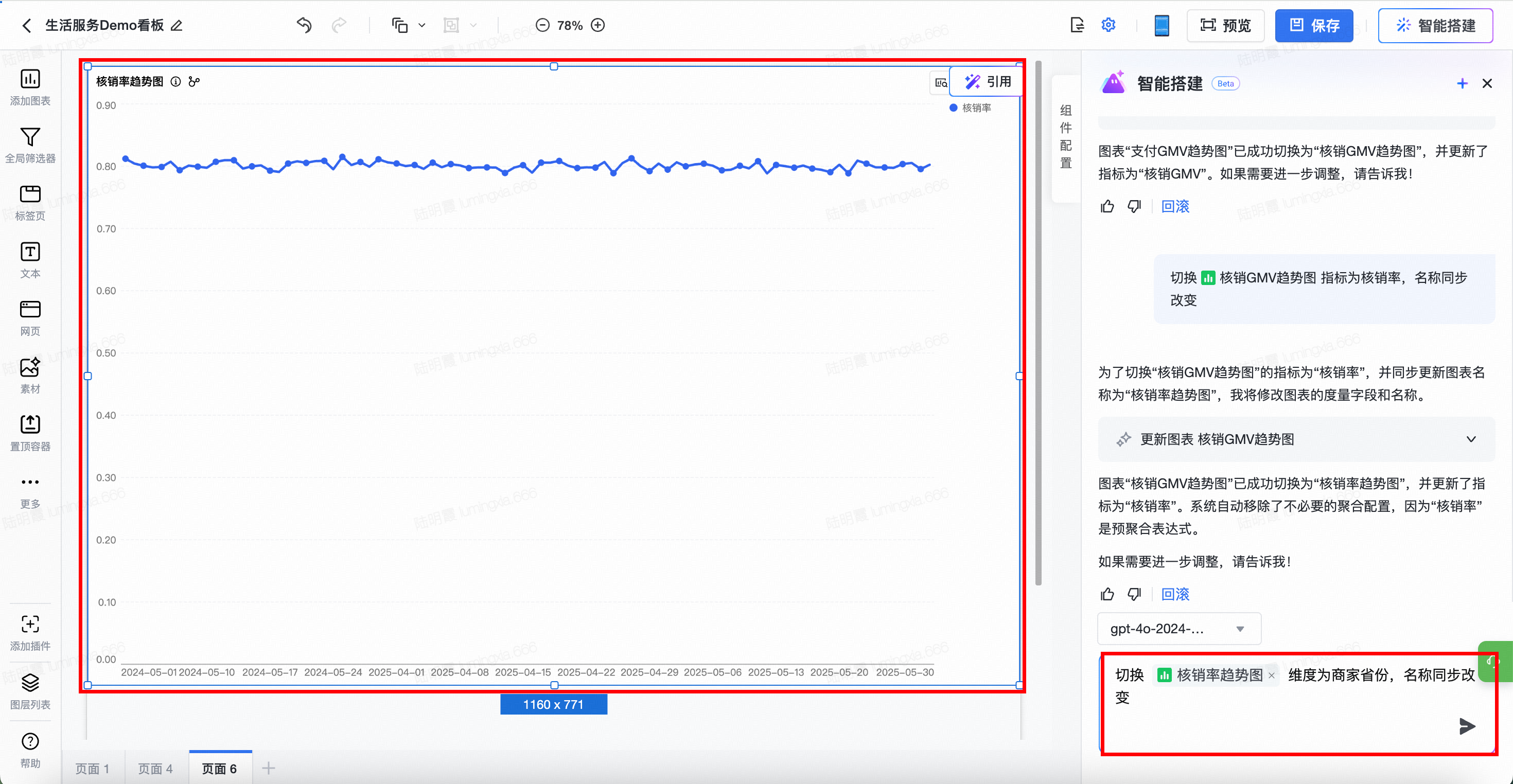Click the undo arrow in toolbar
The width and height of the screenshot is (1513, 784).
[x=304, y=25]
